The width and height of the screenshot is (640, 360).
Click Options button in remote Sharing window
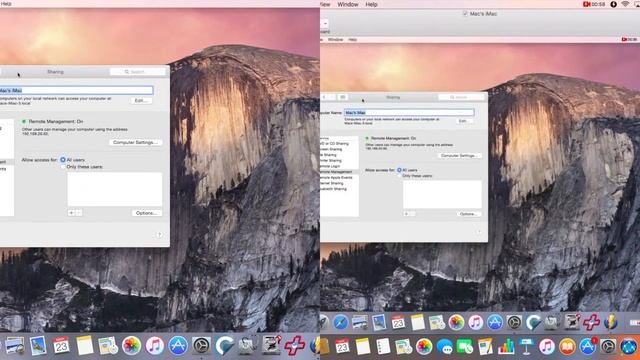pos(469,214)
